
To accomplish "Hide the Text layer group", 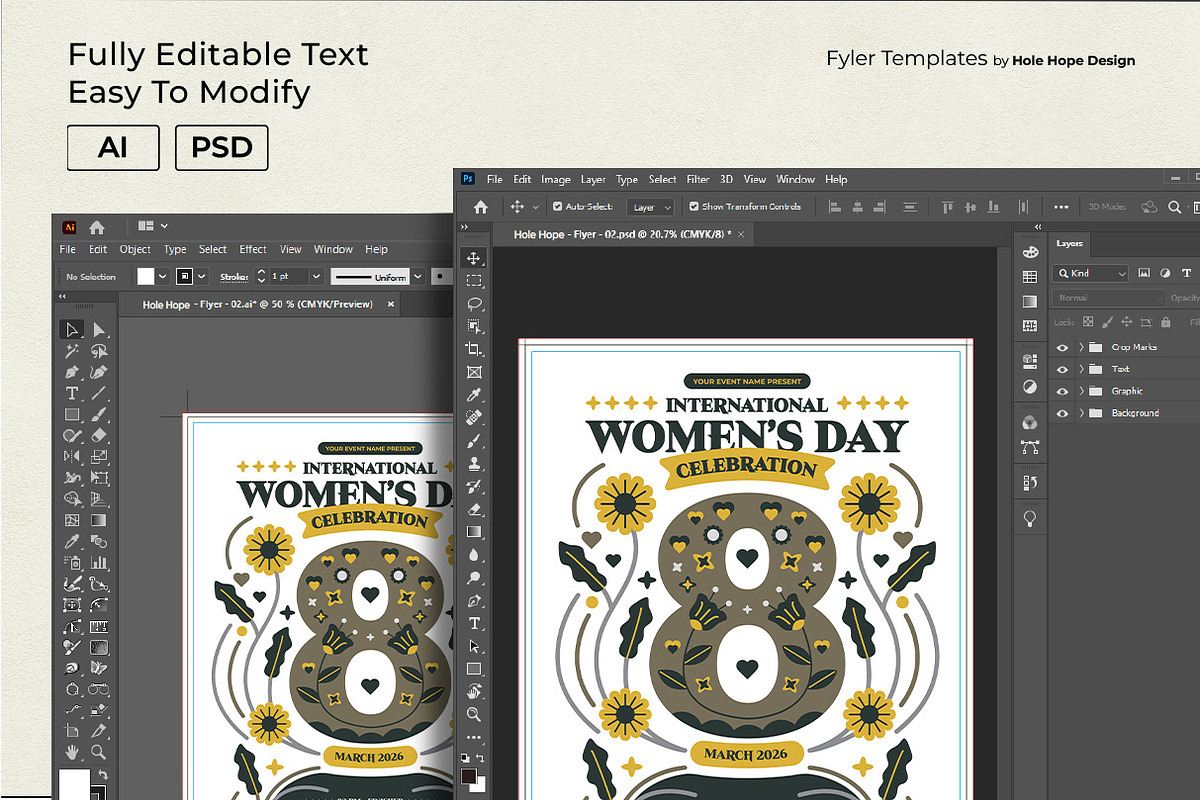I will pos(1062,369).
